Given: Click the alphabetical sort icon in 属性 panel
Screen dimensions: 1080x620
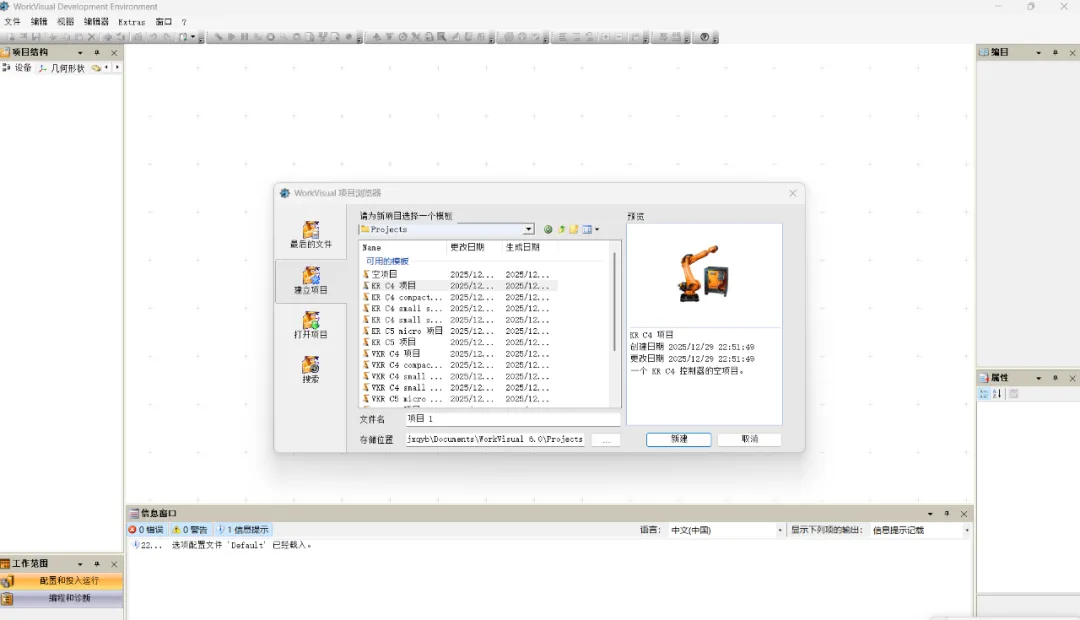Looking at the screenshot, I should (997, 394).
